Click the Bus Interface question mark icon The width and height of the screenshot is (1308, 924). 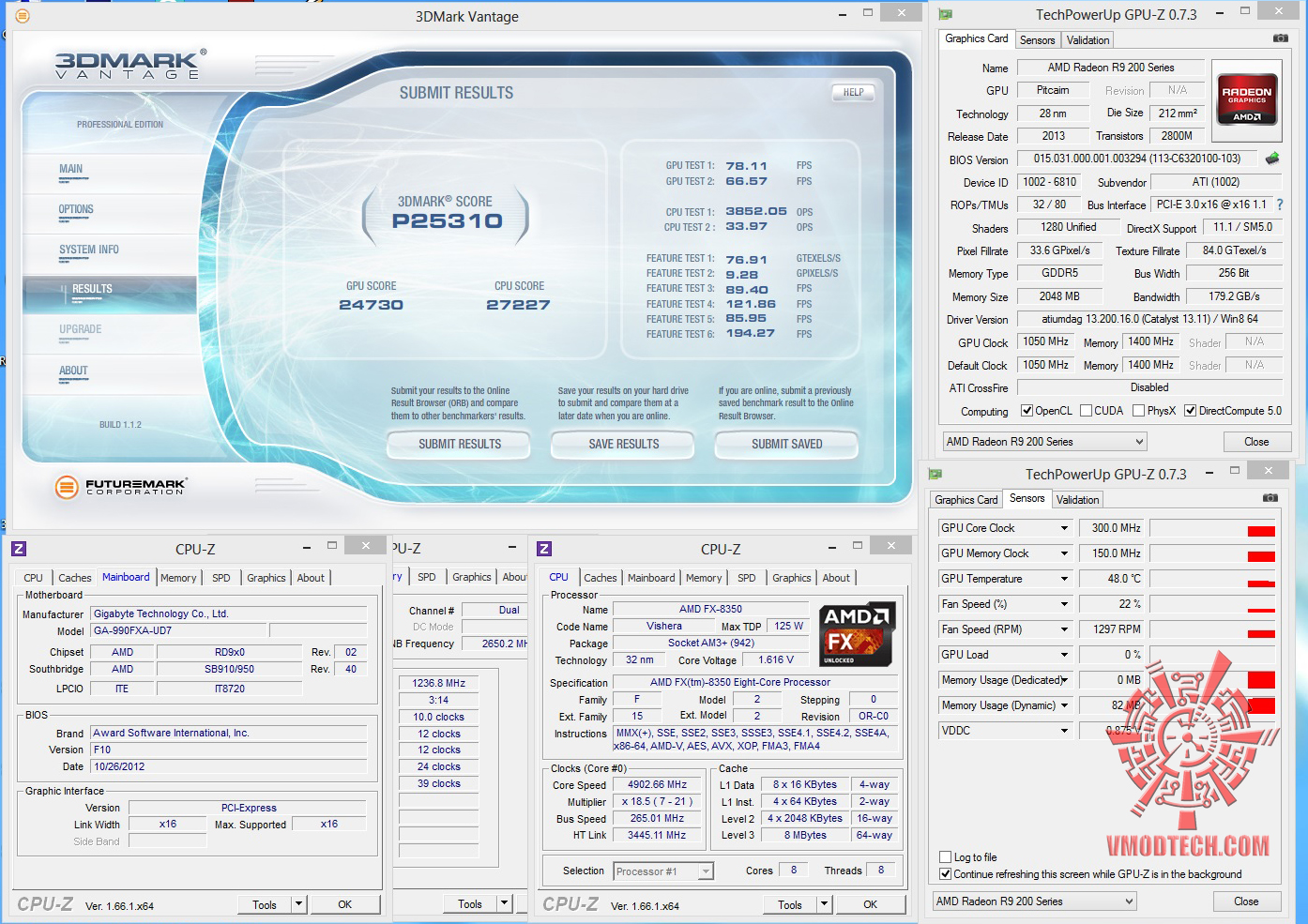click(x=1280, y=204)
